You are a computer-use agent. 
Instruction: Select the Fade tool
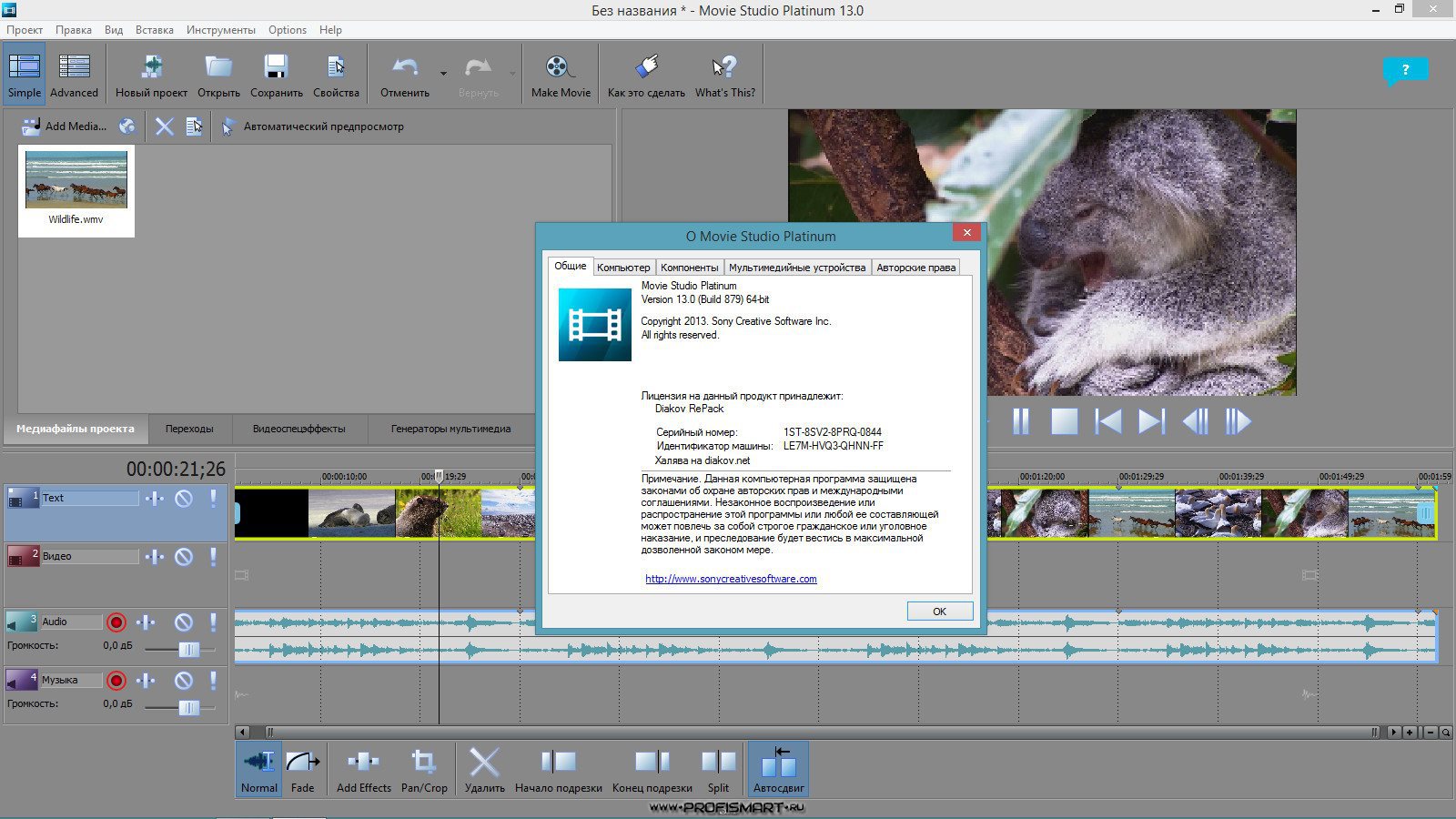click(x=303, y=770)
